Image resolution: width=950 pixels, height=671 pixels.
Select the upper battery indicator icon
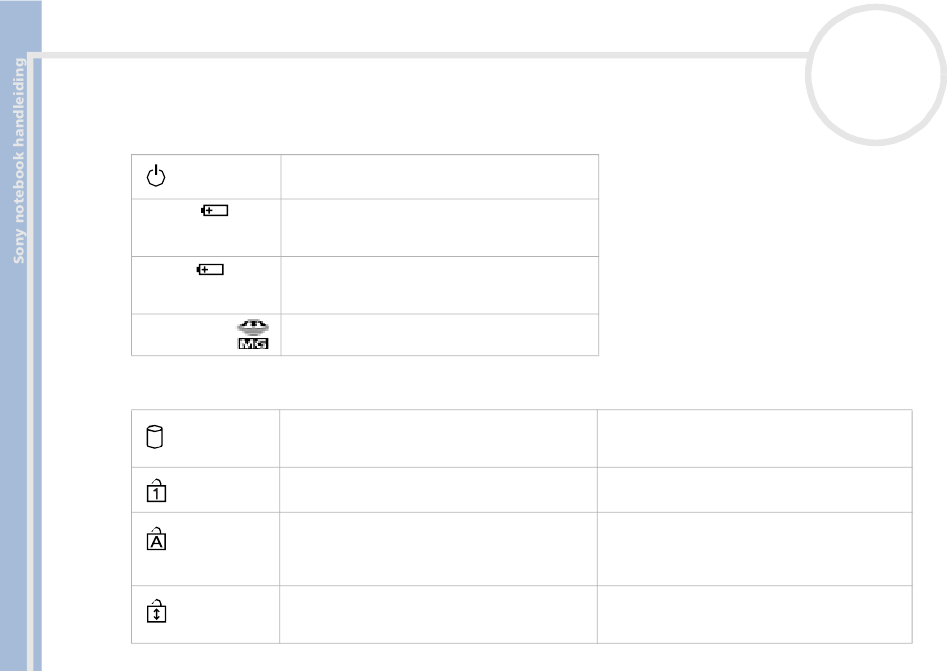coord(214,210)
